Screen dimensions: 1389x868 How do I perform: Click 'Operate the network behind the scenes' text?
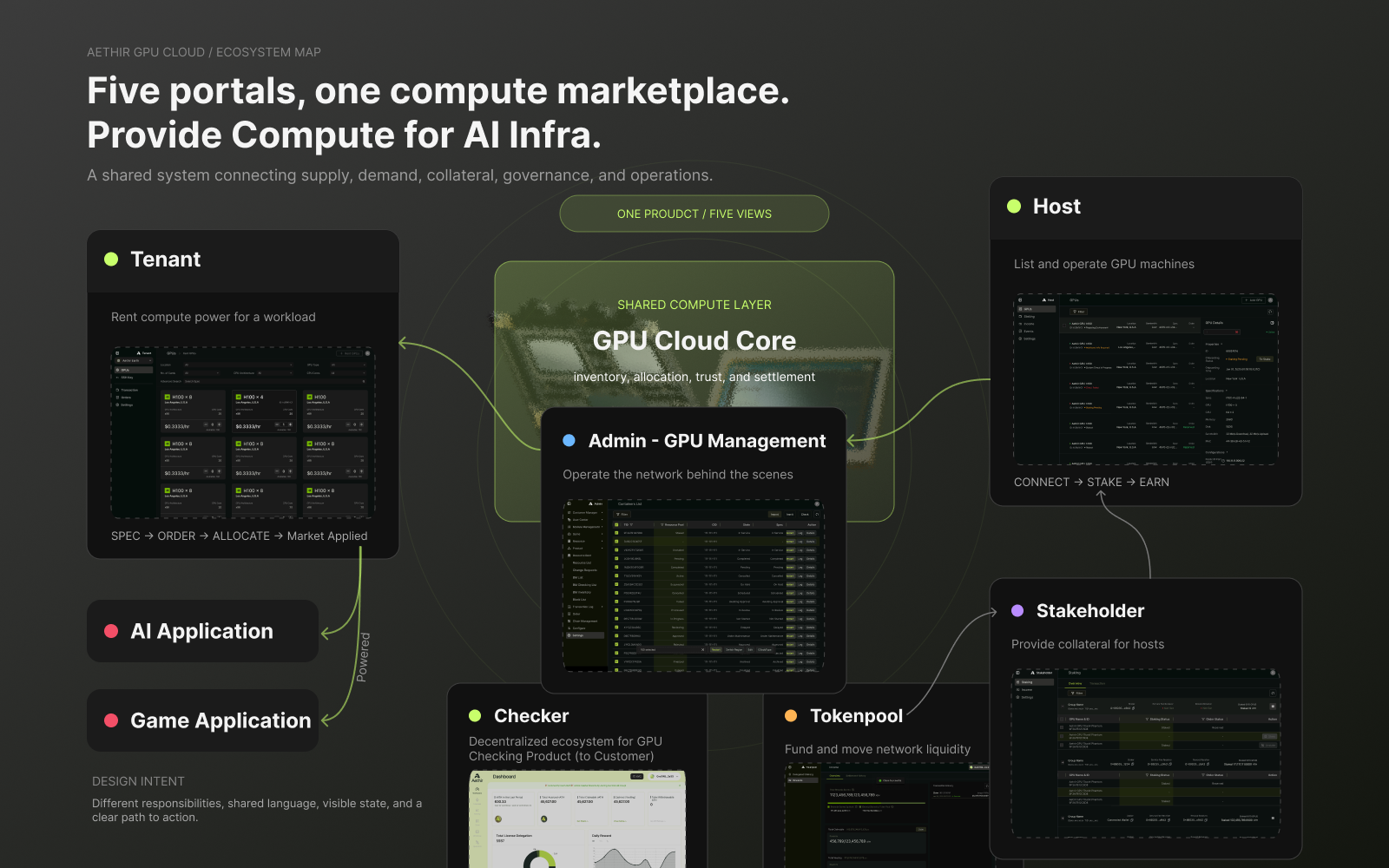coord(678,474)
